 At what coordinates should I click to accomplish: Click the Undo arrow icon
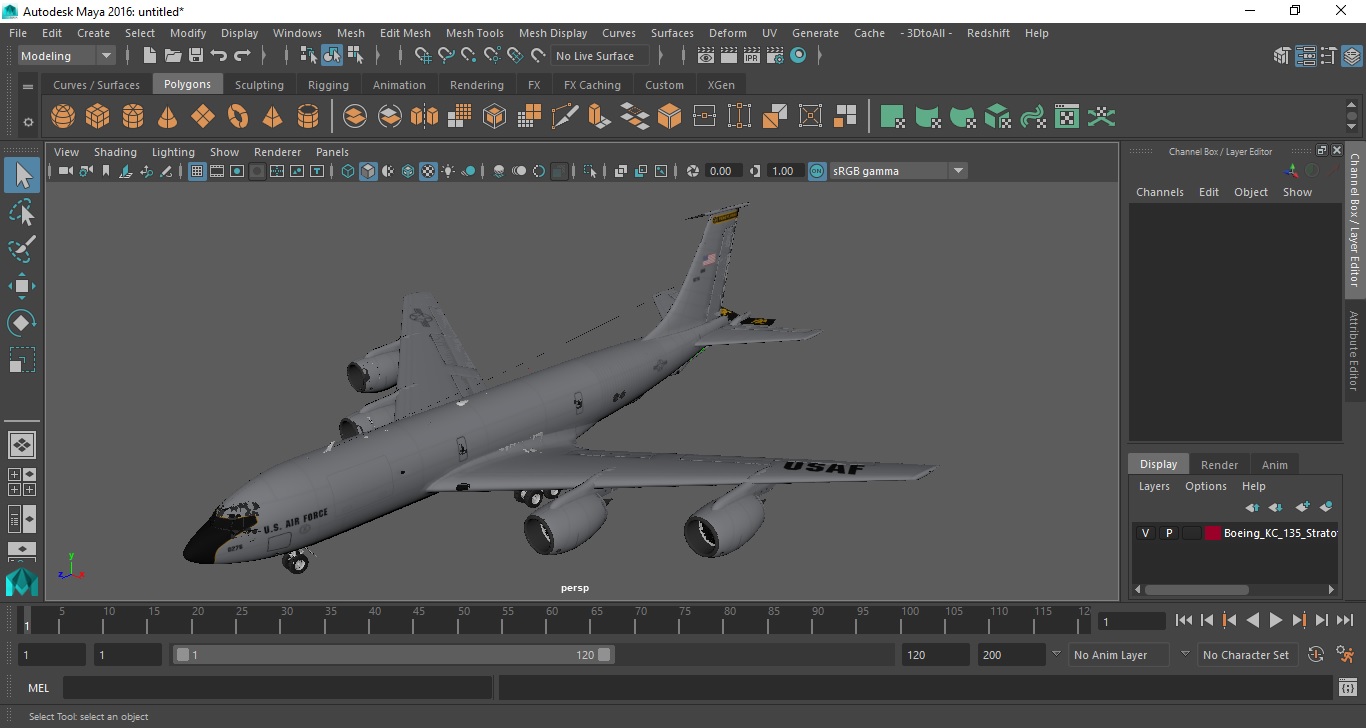219,56
